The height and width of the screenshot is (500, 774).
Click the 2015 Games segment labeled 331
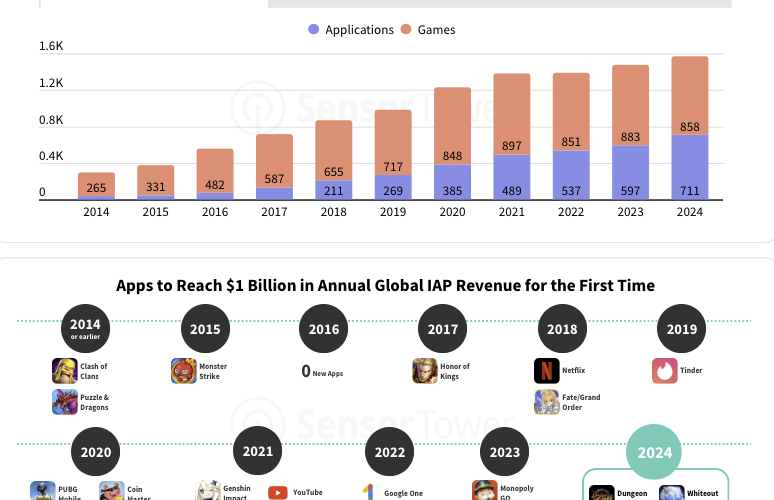click(x=155, y=181)
